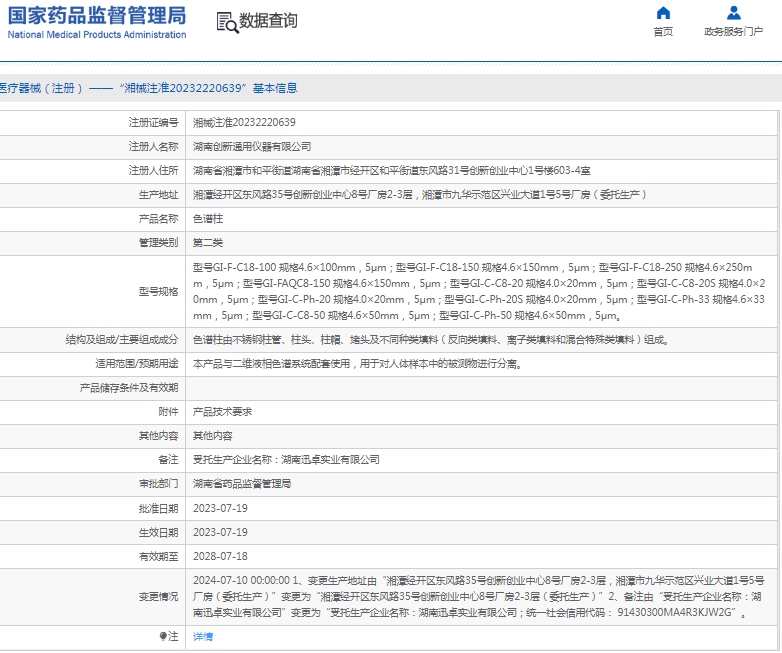Click the 生产地址 value text
This screenshot has width=782, height=653.
[x=419, y=195]
